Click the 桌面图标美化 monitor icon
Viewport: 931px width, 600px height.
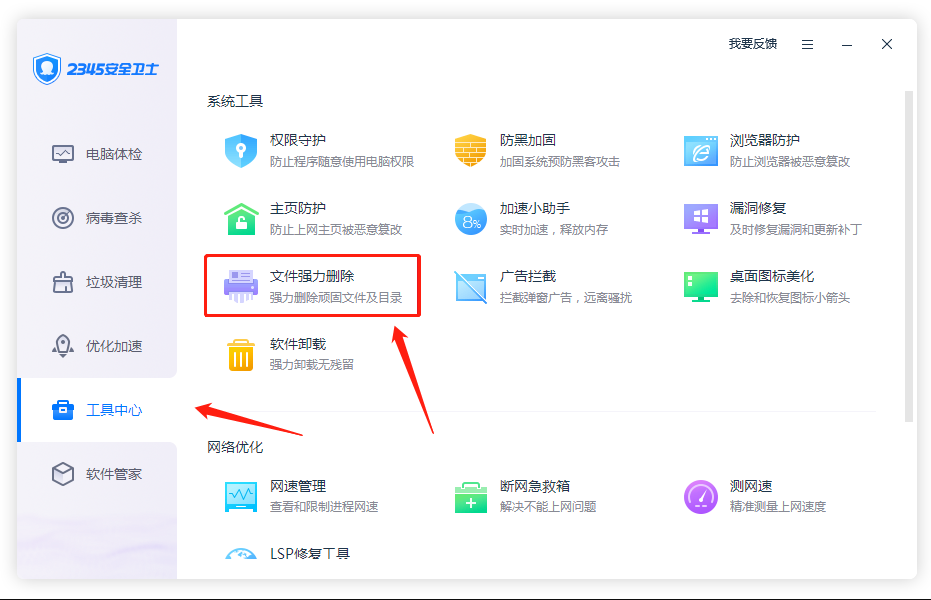click(700, 286)
